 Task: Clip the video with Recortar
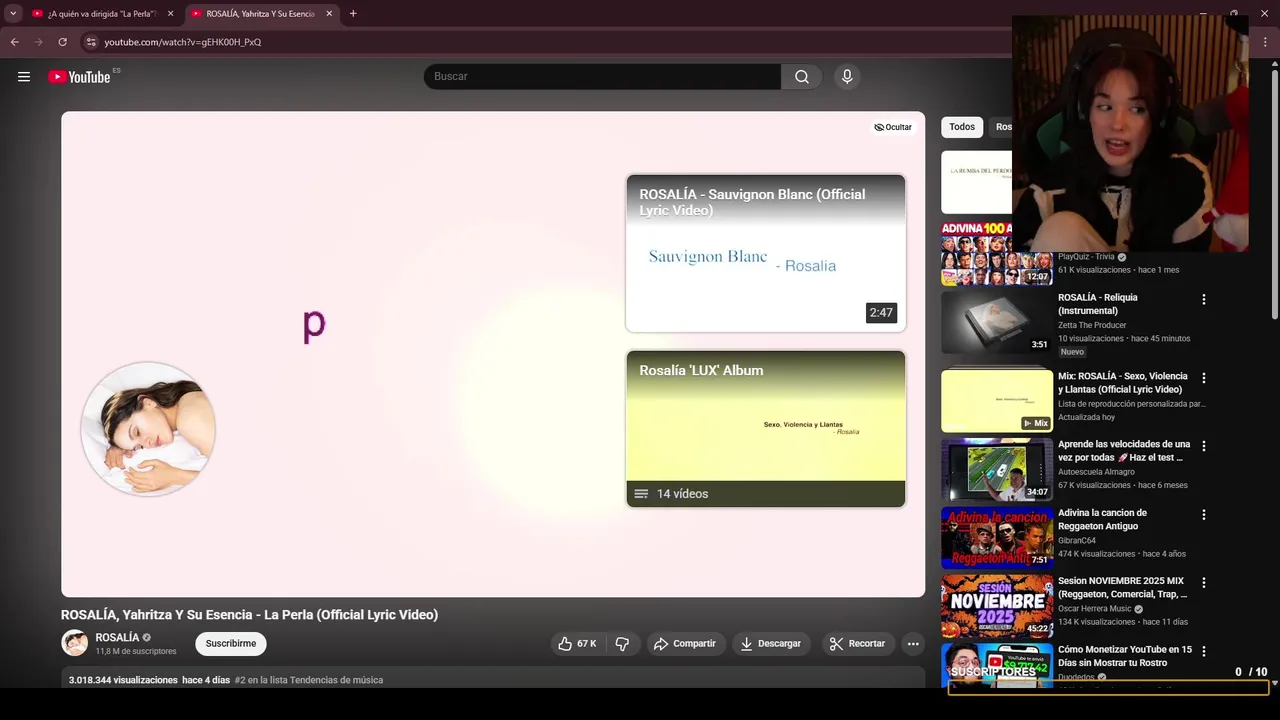[x=858, y=644]
